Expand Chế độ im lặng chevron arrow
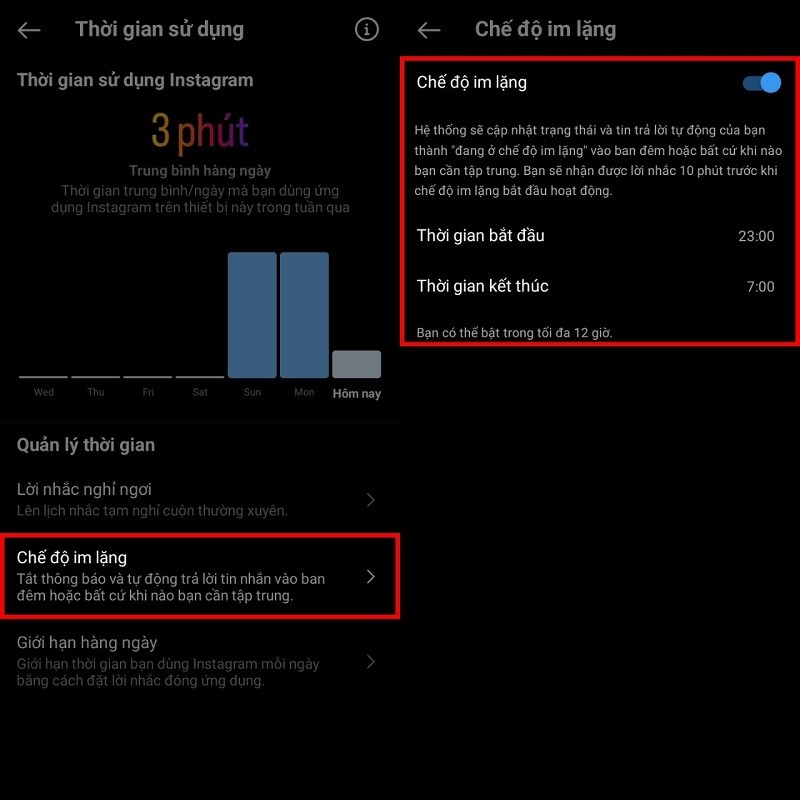This screenshot has height=800, width=800. [371, 577]
